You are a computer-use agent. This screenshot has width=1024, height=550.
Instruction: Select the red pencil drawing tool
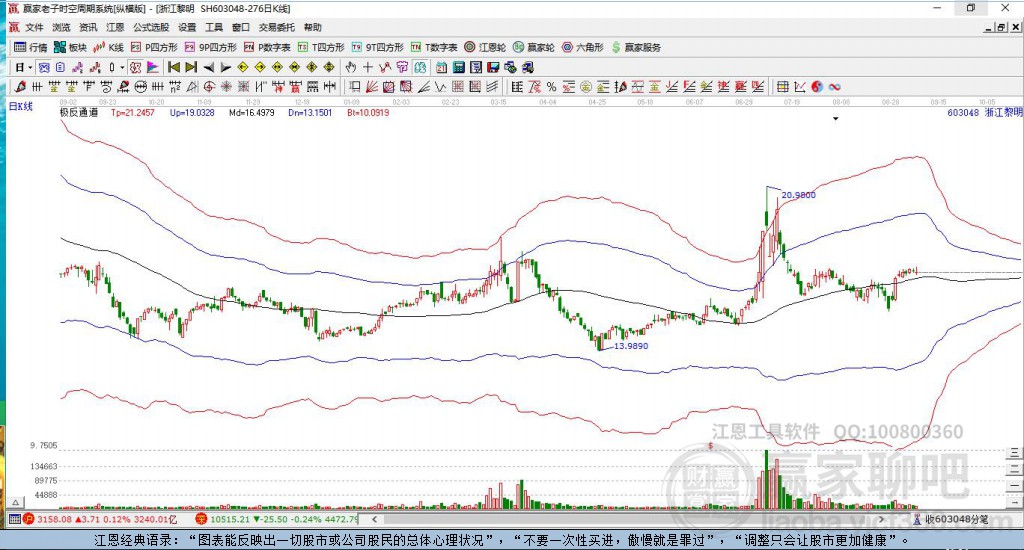pos(20,86)
